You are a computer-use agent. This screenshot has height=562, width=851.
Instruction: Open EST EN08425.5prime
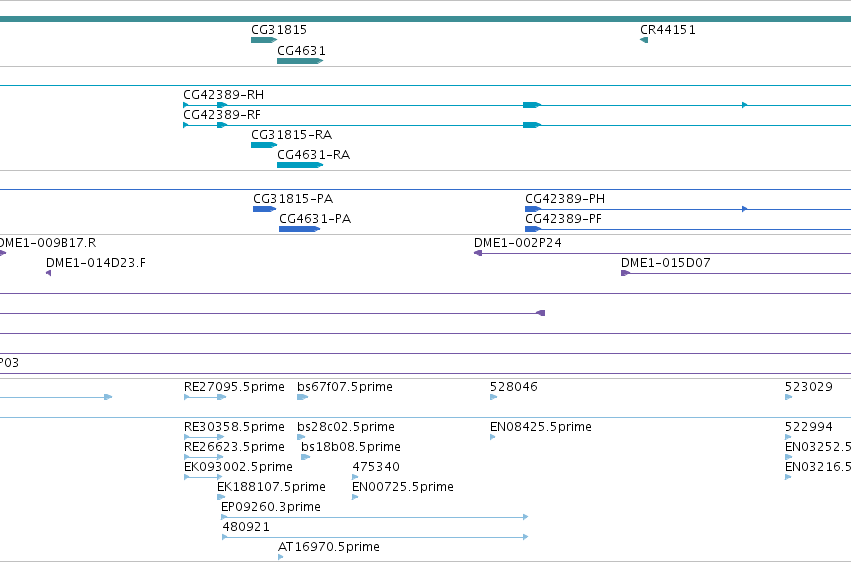(x=541, y=427)
